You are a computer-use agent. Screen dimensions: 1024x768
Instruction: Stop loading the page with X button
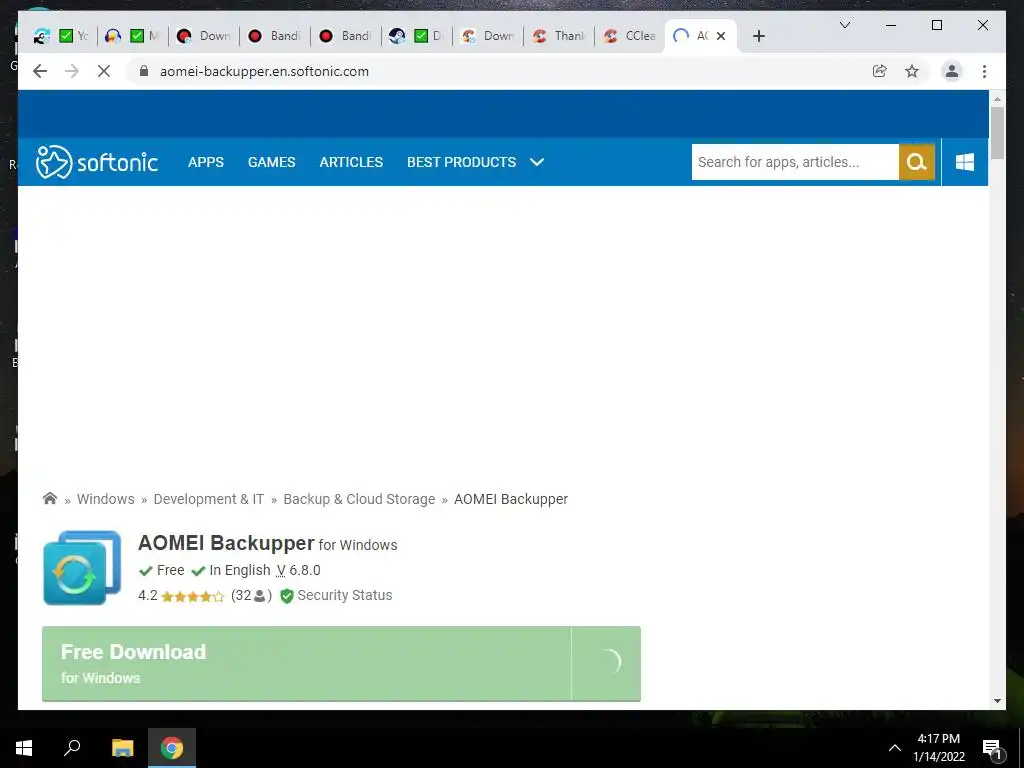pyautogui.click(x=104, y=71)
